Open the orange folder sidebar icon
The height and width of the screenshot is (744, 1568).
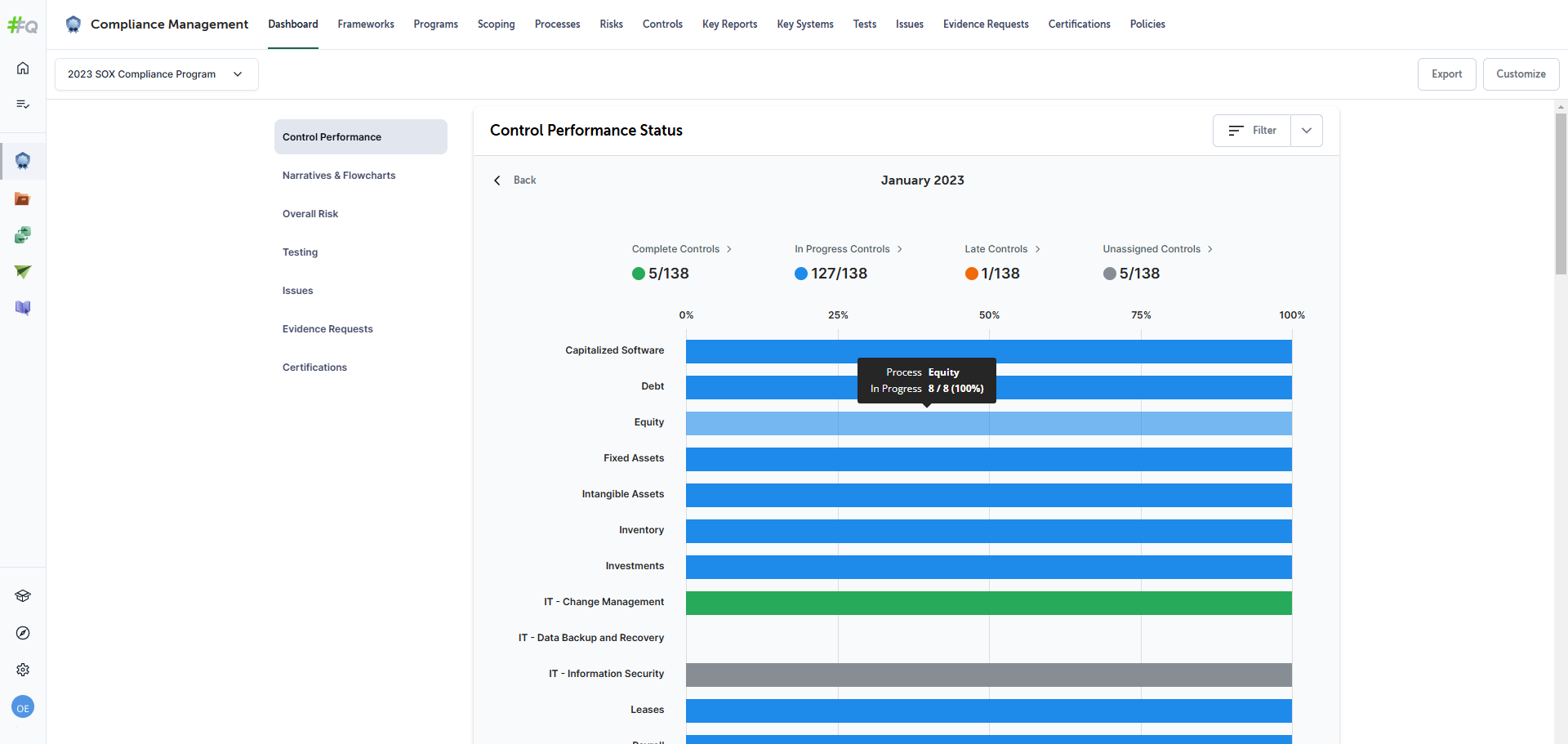click(x=23, y=198)
